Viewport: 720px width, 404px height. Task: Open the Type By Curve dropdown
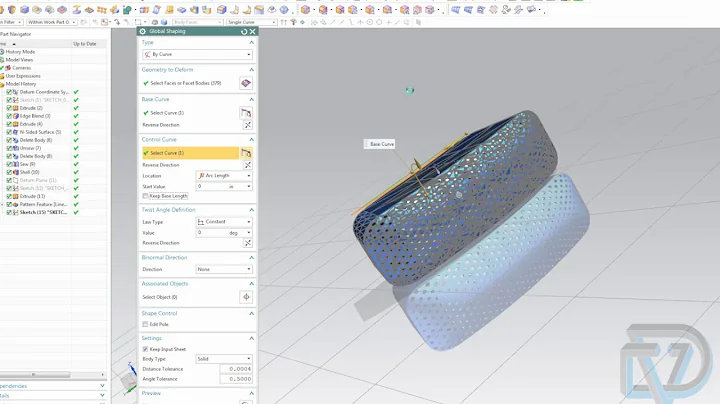click(x=197, y=54)
